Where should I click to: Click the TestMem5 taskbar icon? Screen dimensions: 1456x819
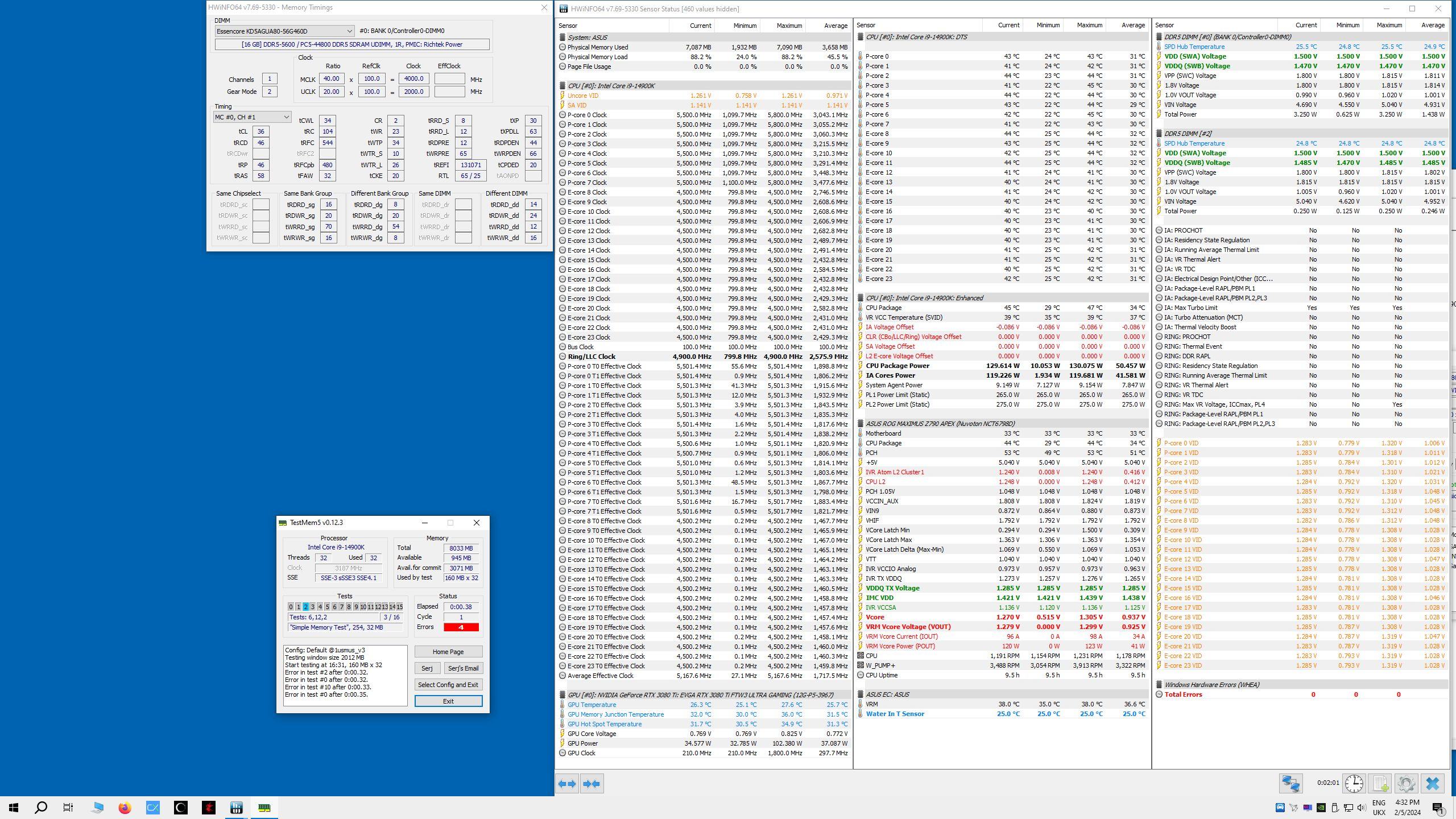pyautogui.click(x=264, y=807)
